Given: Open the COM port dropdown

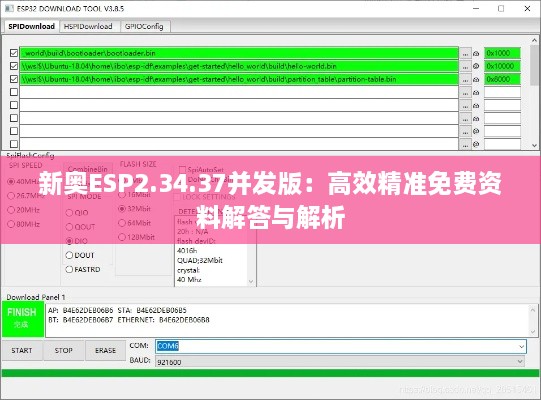Looking at the screenshot, I should 521,347.
